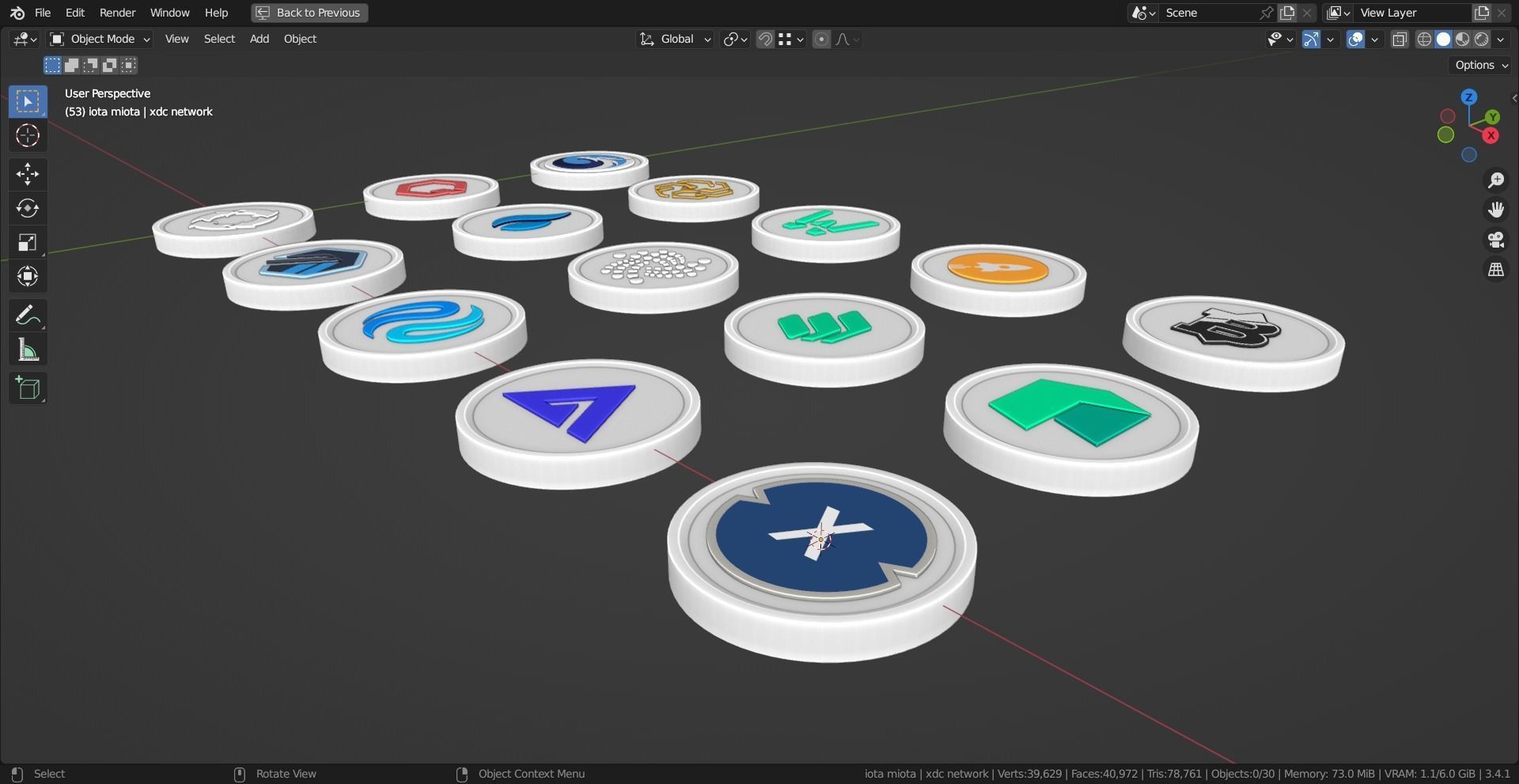Open the viewport View menu

[176, 39]
